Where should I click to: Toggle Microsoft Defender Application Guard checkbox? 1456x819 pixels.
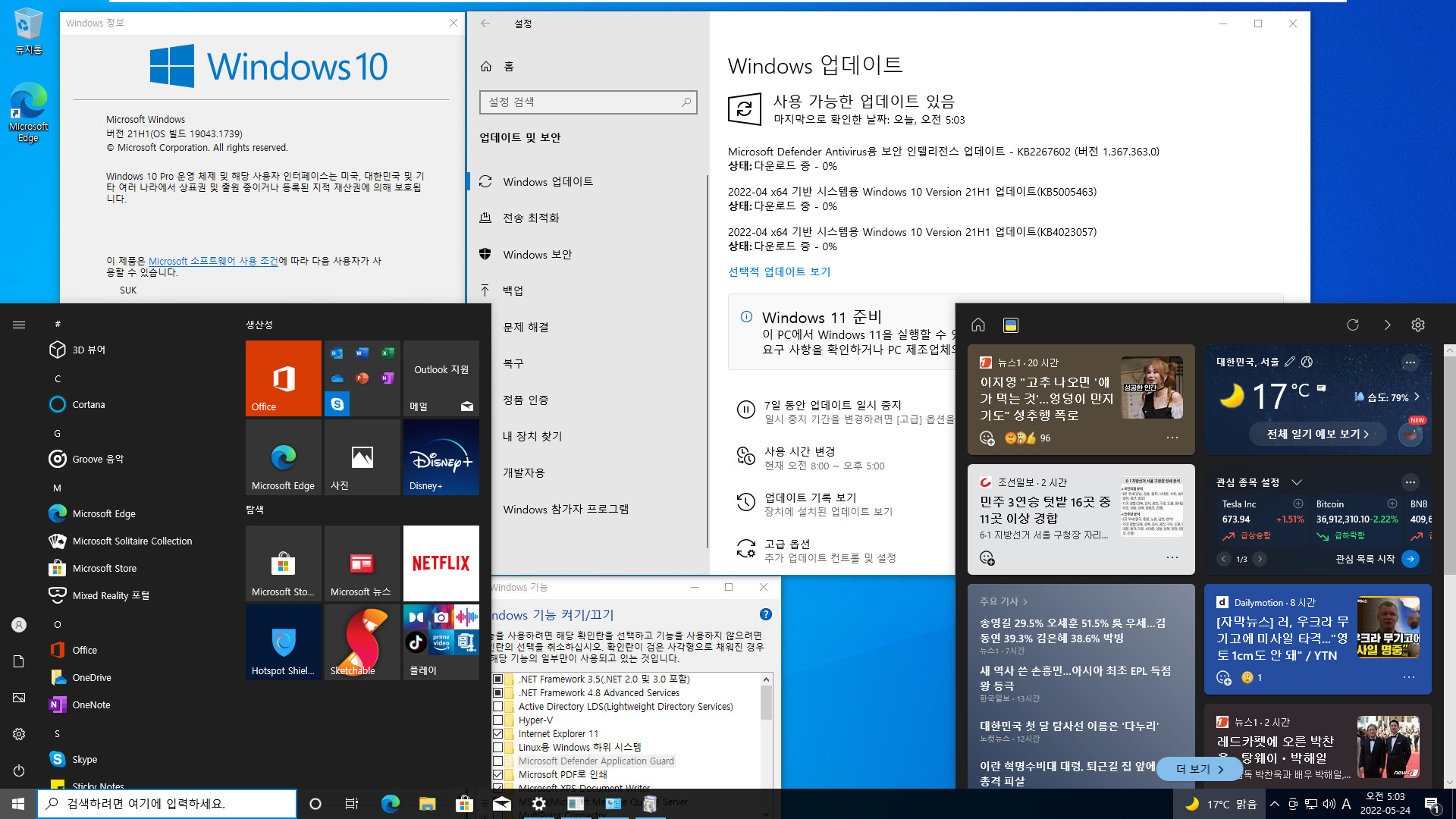click(x=498, y=761)
